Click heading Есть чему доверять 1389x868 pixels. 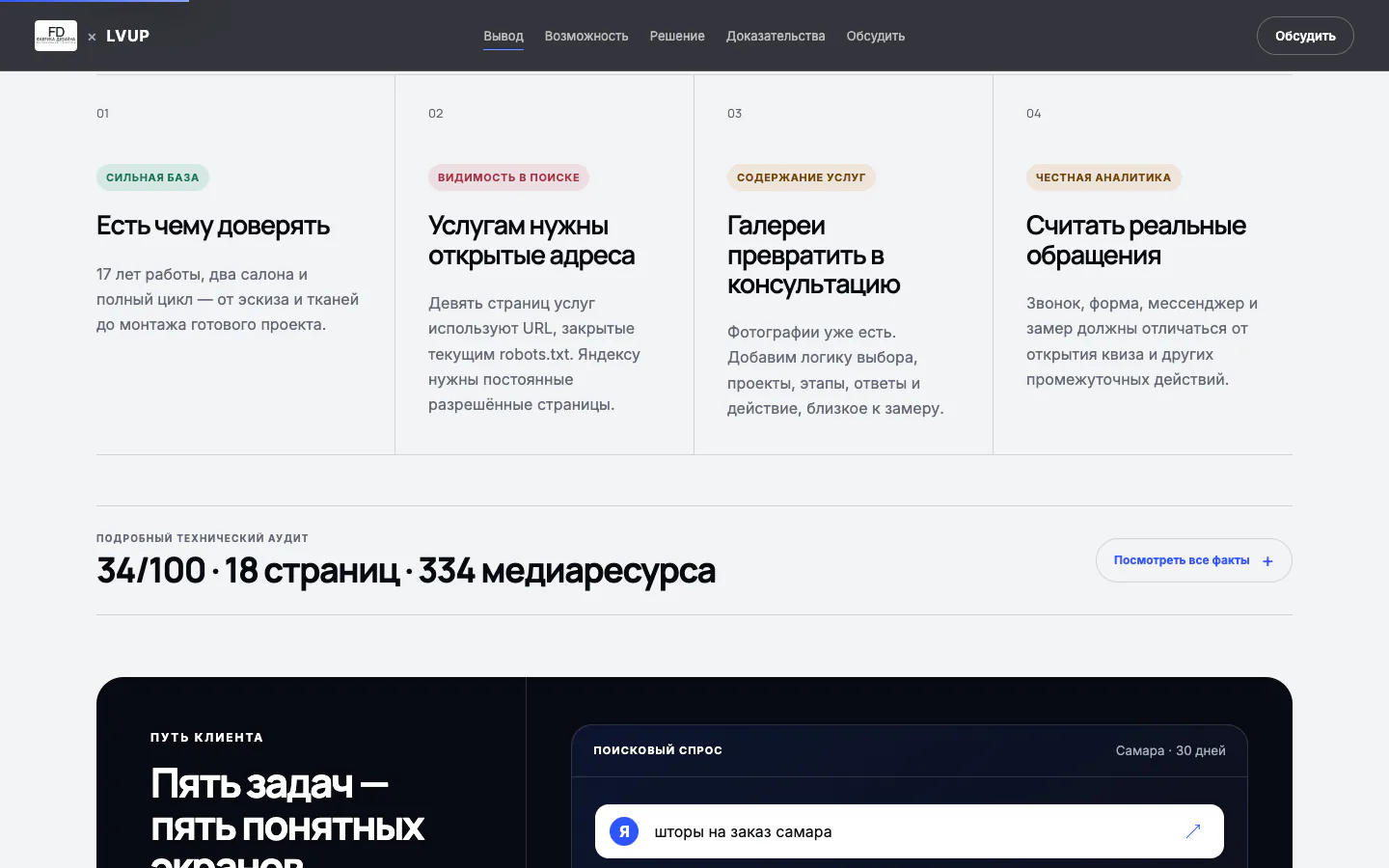pos(213,226)
